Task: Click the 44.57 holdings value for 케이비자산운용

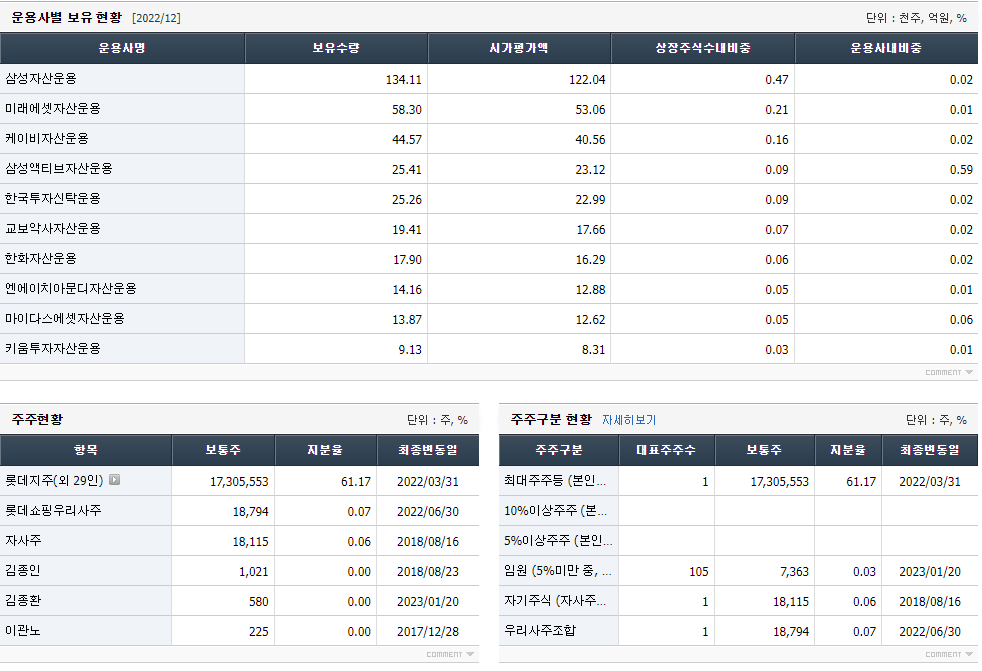Action: tap(406, 140)
